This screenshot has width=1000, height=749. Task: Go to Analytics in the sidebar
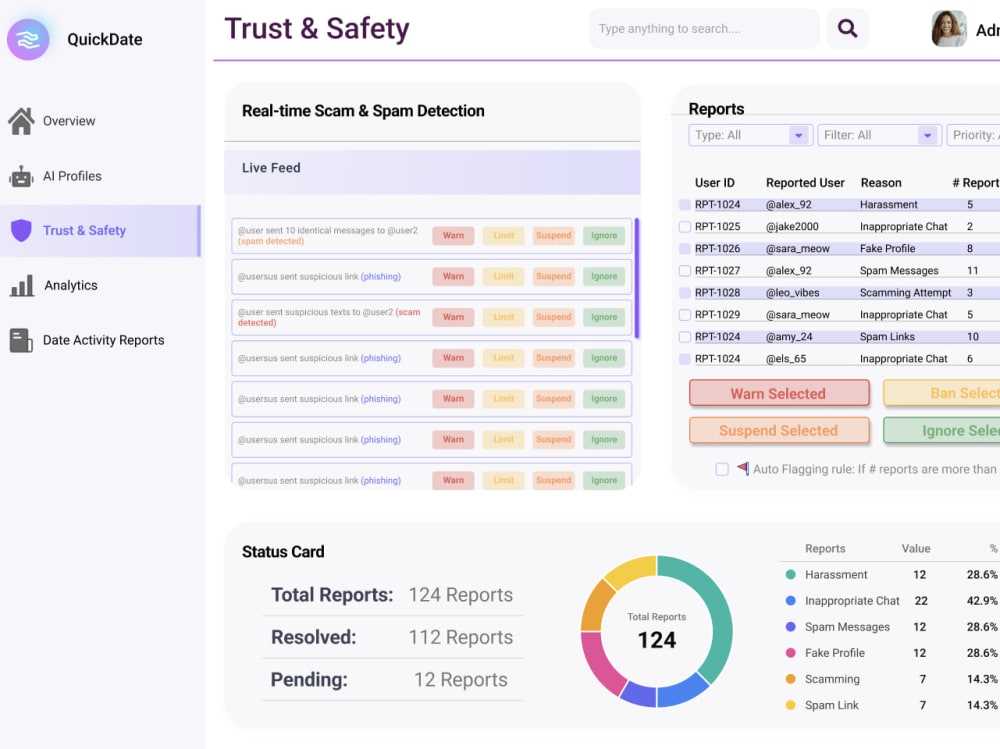pos(71,285)
